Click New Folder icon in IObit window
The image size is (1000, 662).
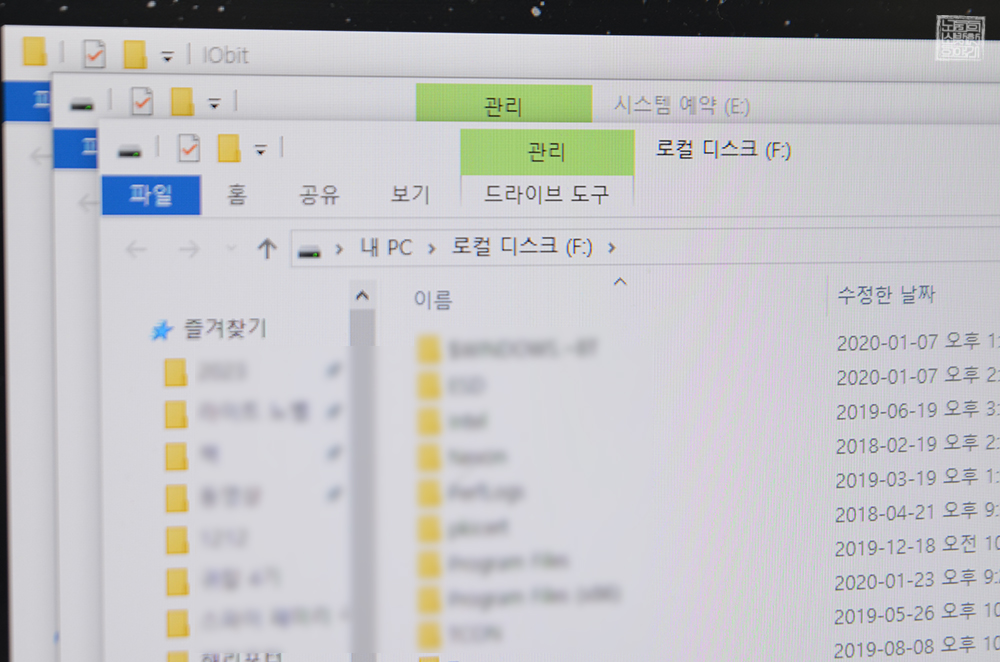(x=135, y=54)
